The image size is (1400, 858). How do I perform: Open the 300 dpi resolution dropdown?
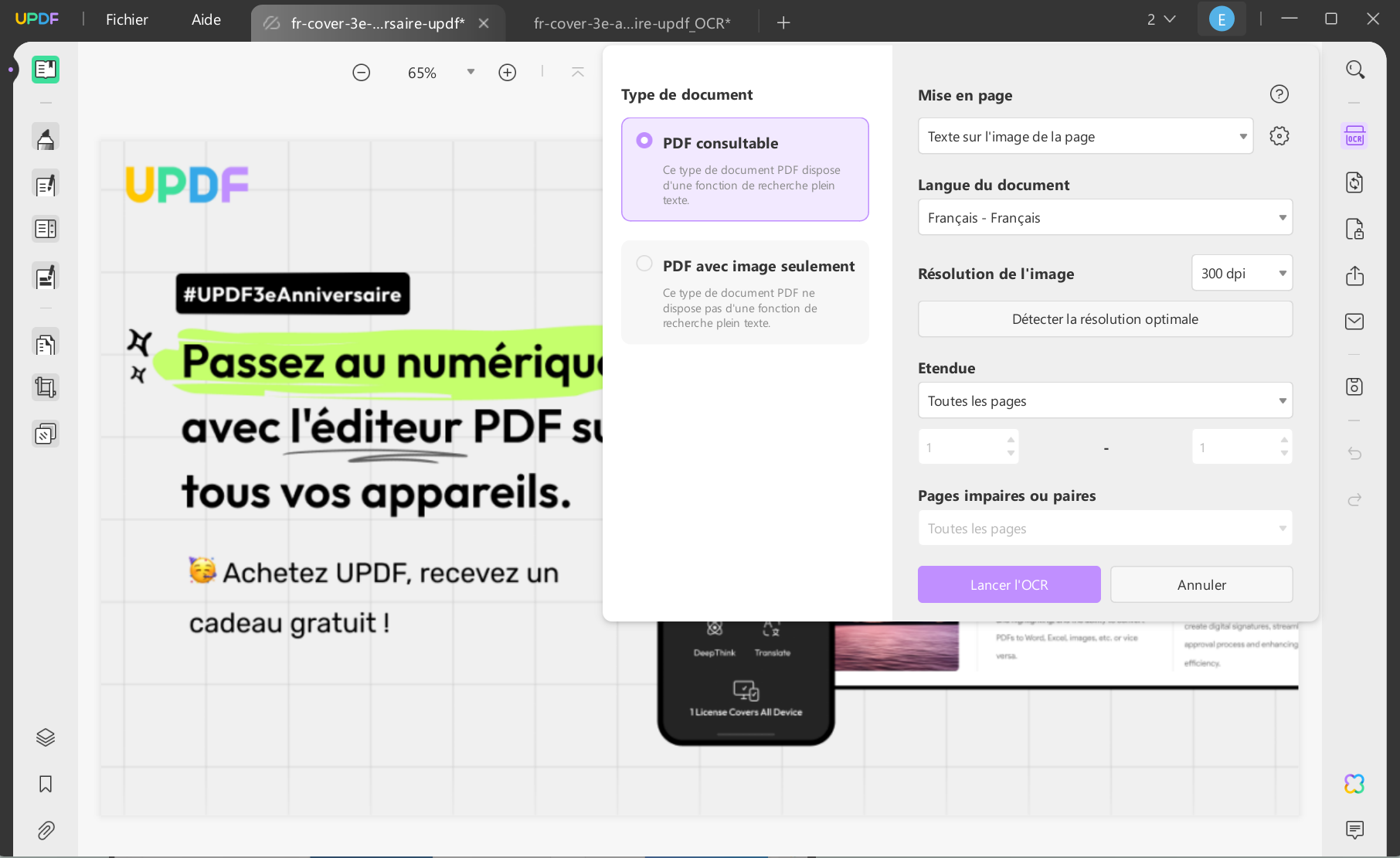[x=1242, y=273]
